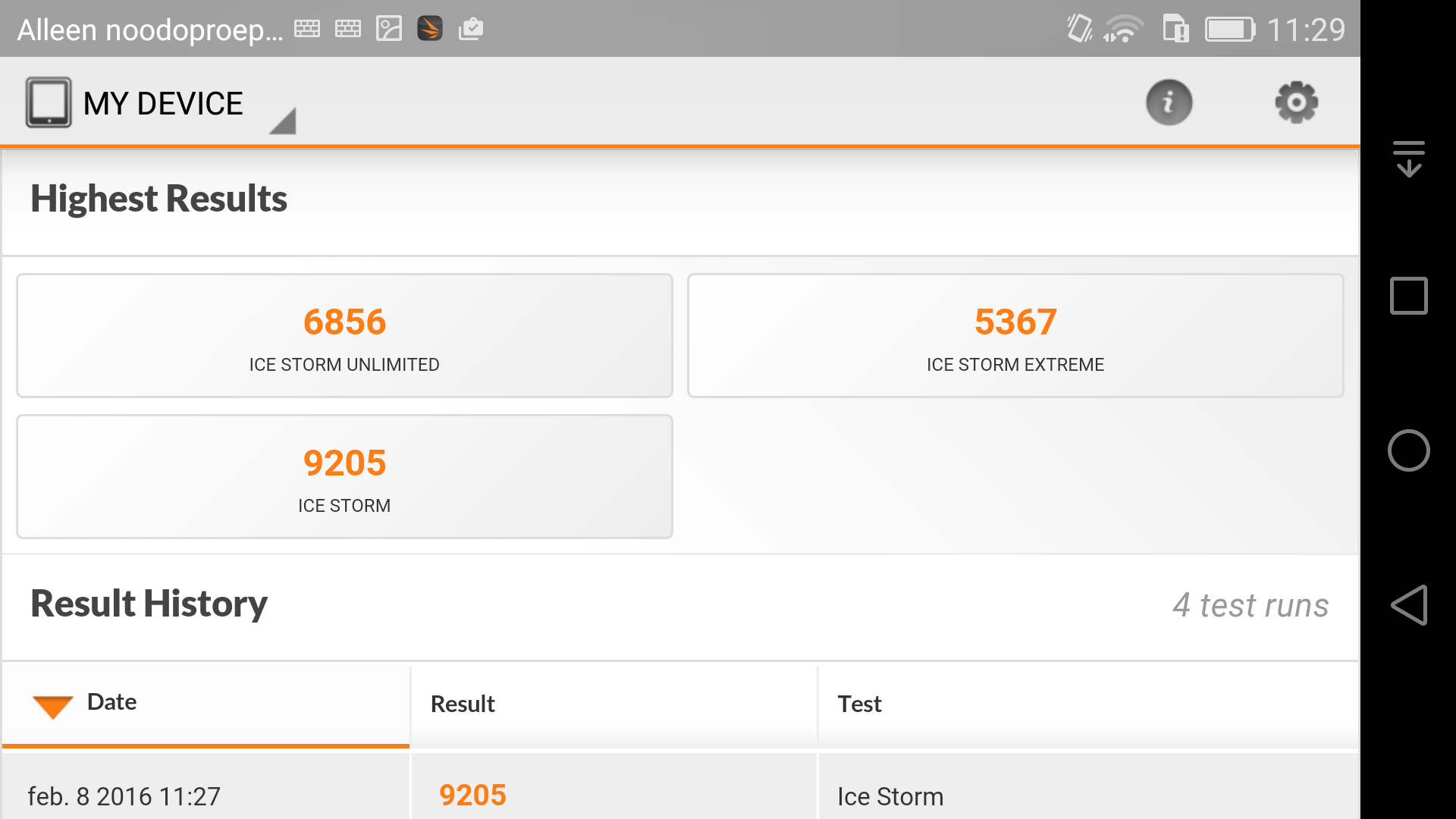
Task: Tap the battery status icon
Action: 1230,30
